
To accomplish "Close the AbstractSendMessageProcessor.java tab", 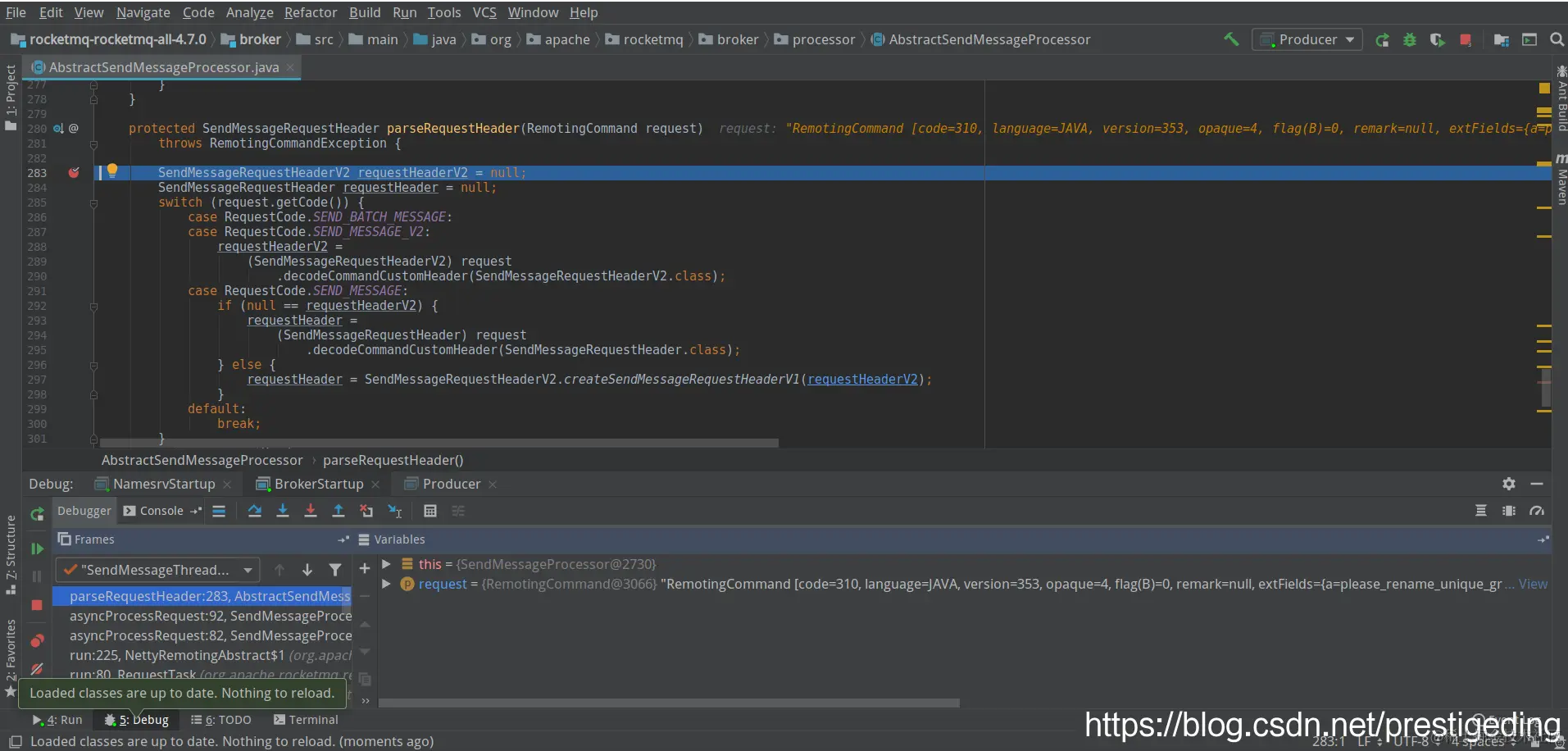I will click(290, 67).
